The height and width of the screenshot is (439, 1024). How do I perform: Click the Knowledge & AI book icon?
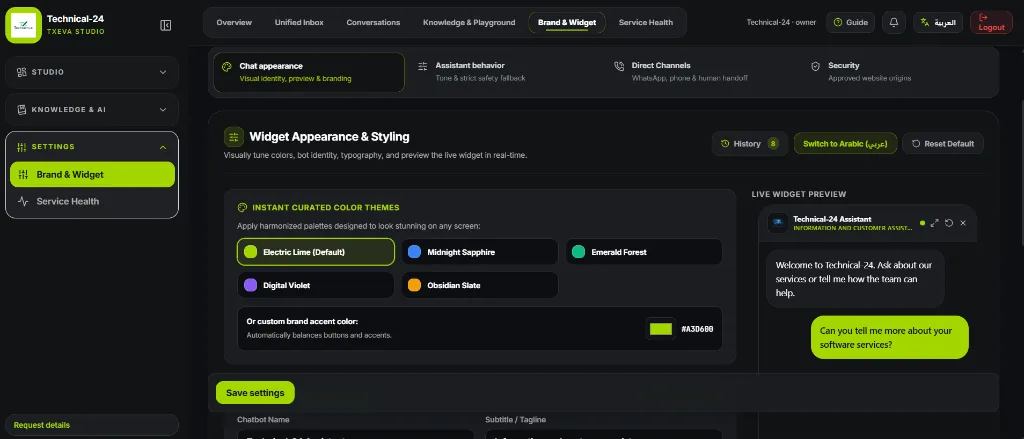pos(22,110)
